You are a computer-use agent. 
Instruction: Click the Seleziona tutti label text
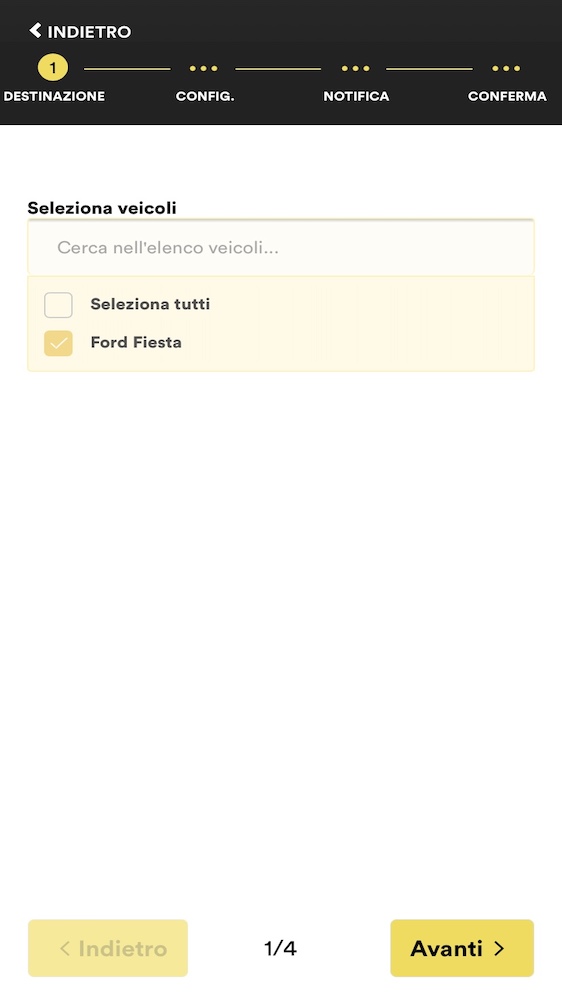(150, 304)
